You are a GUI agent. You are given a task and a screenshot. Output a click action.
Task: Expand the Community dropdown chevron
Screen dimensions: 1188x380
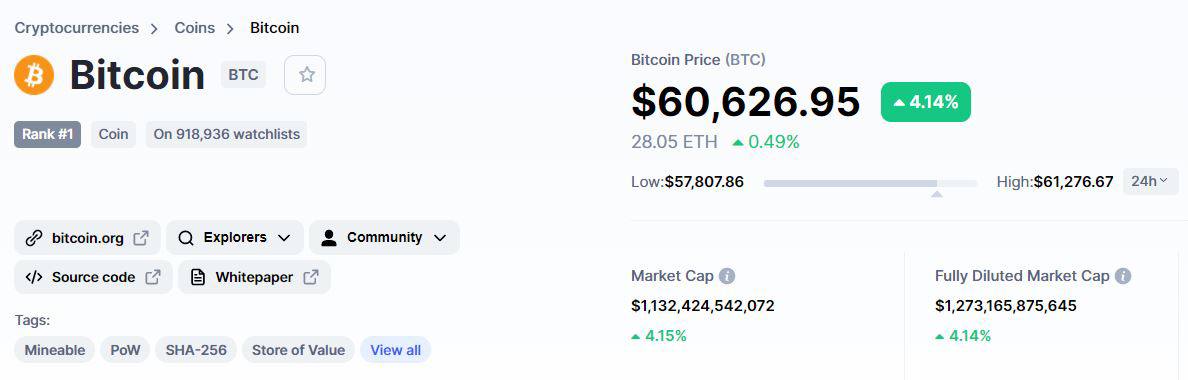pos(440,238)
